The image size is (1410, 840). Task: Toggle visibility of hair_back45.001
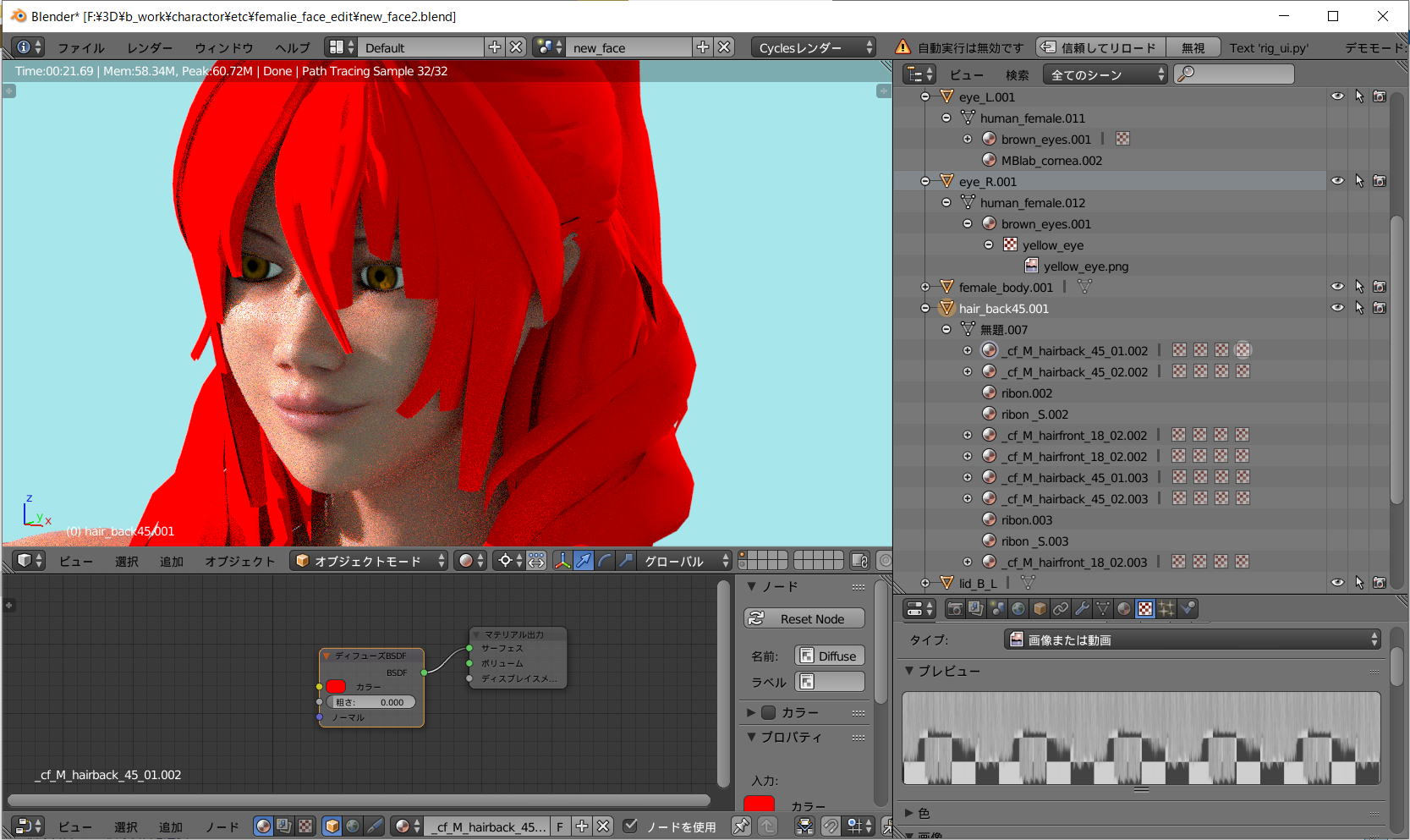pyautogui.click(x=1337, y=308)
